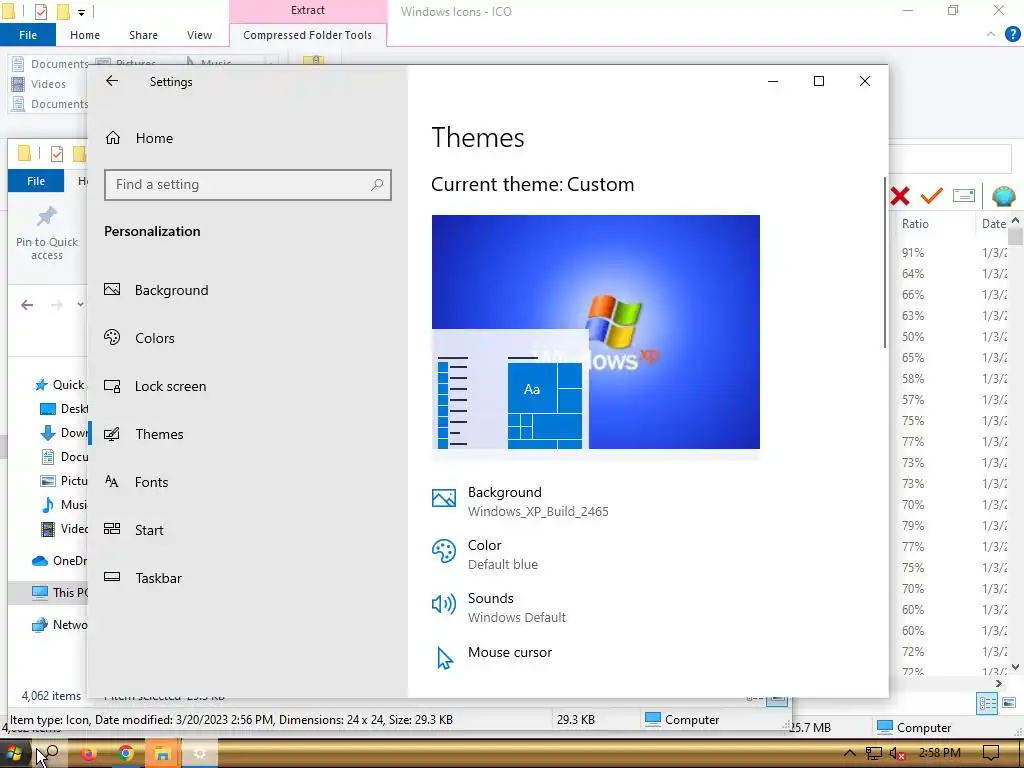The image size is (1024, 768).
Task: Open theme Background Windows_XP_Build_2465 option
Action: click(x=520, y=502)
